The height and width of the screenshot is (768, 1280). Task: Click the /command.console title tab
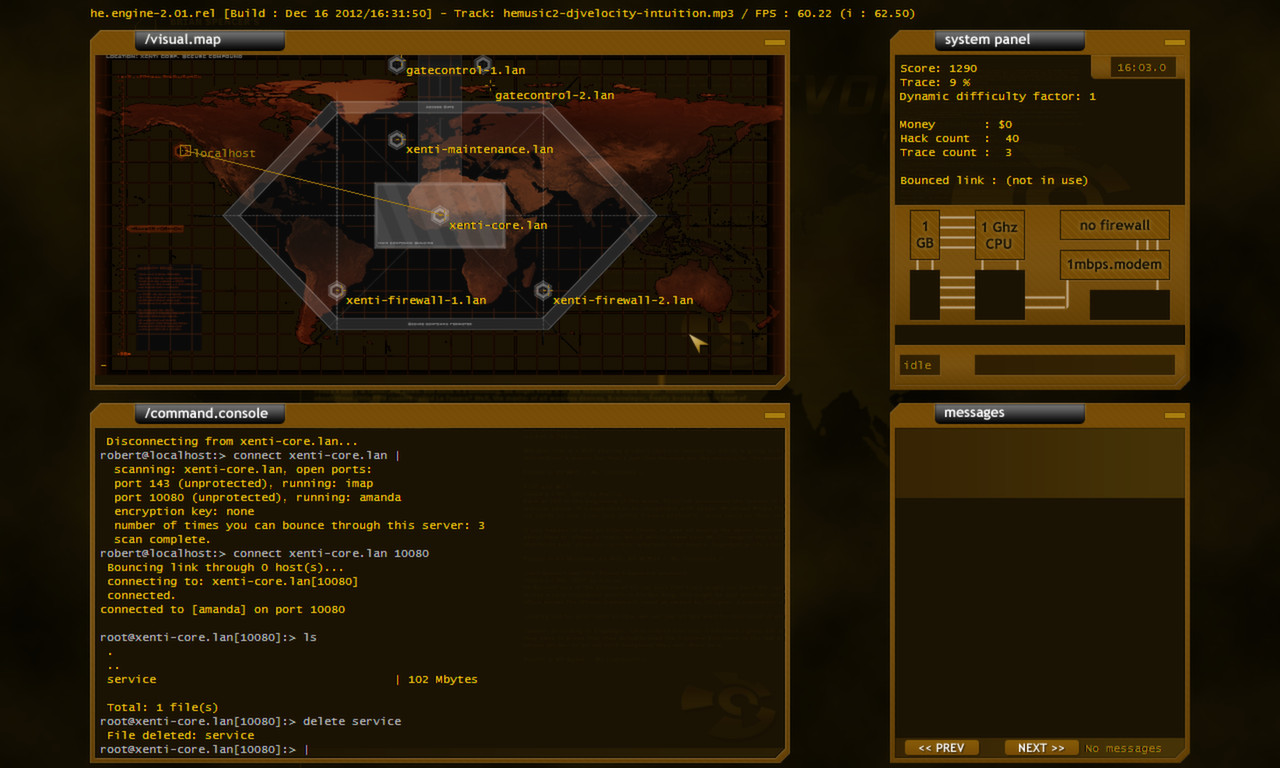208,412
